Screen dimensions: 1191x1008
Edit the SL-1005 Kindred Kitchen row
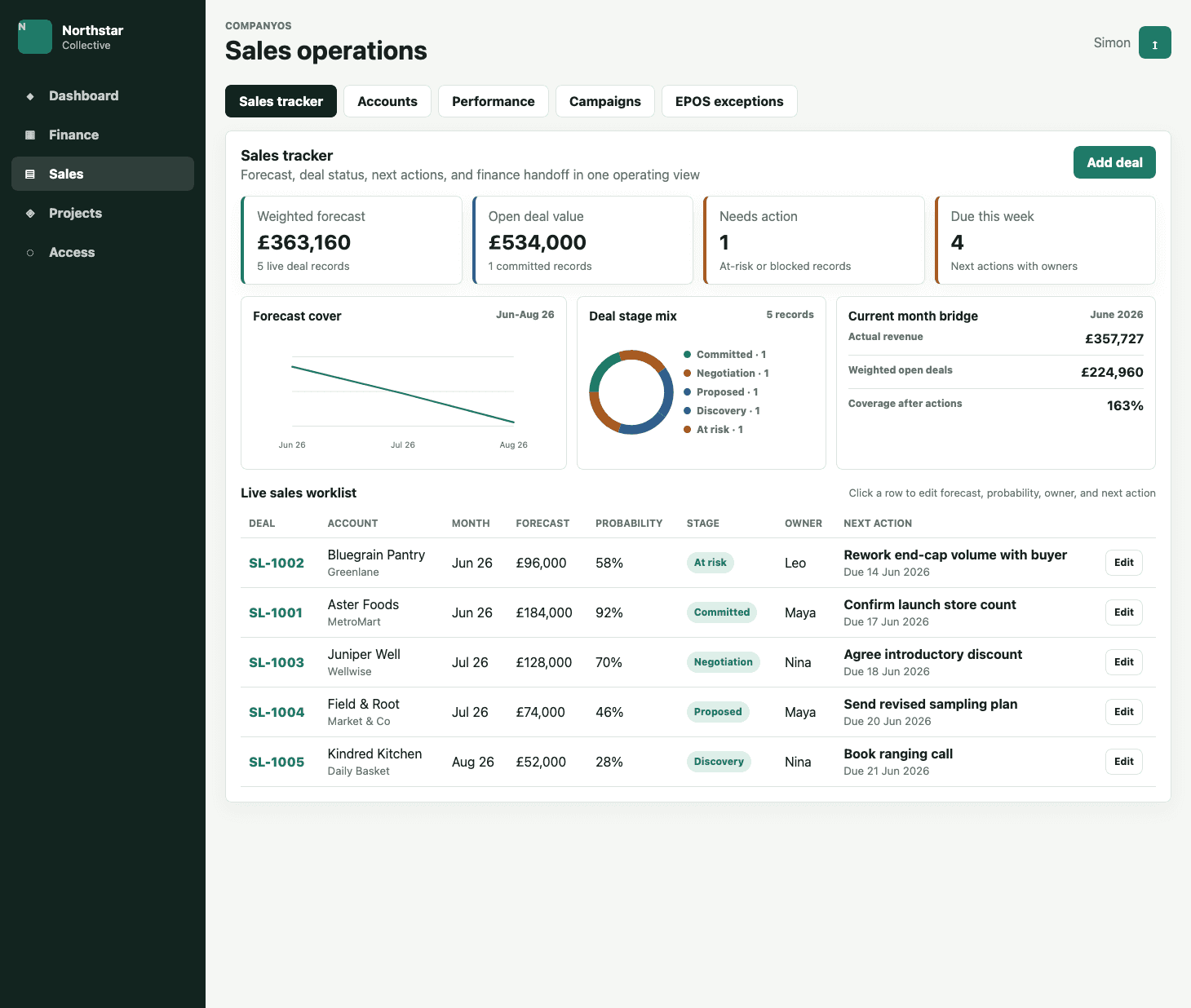[1124, 762]
